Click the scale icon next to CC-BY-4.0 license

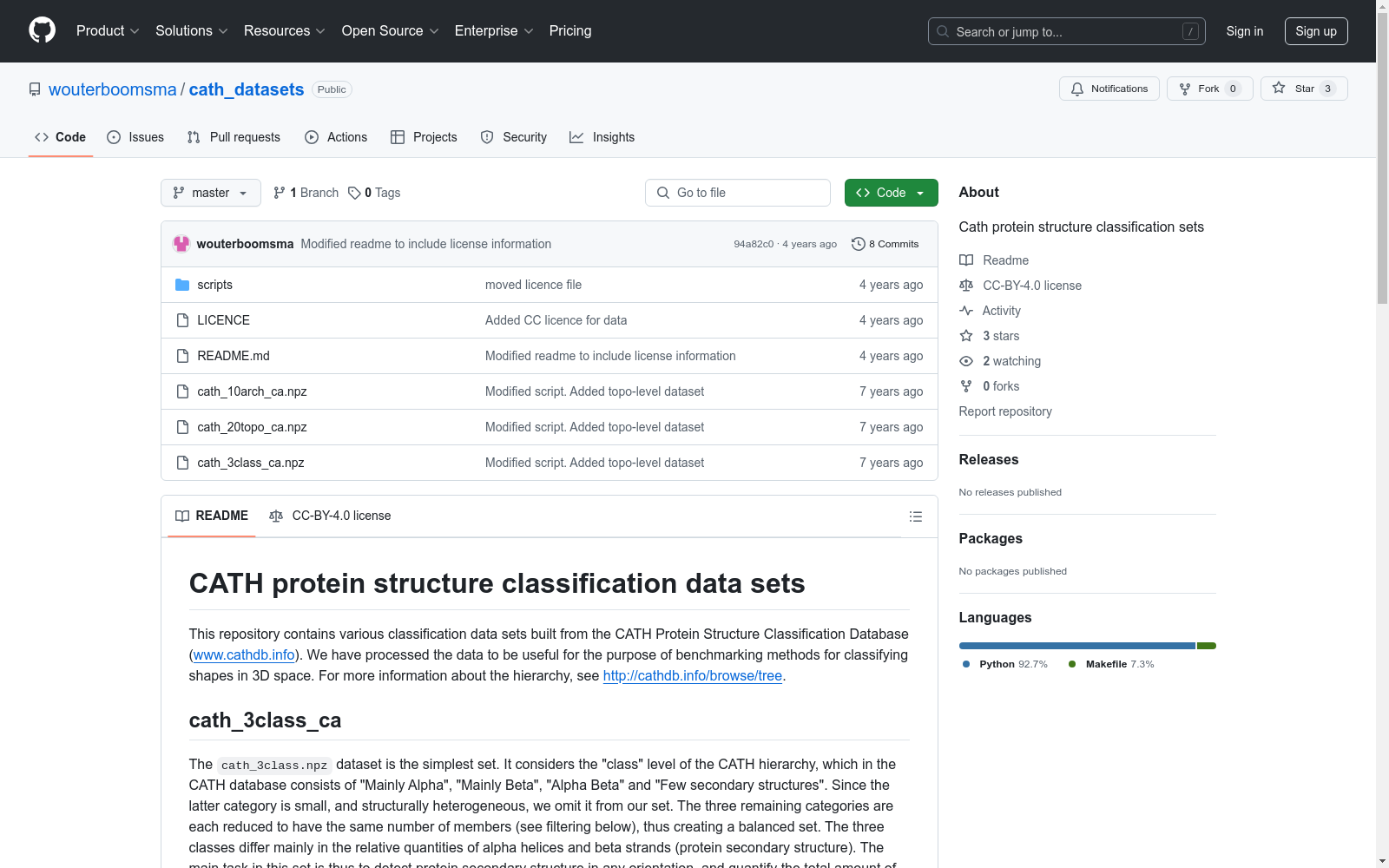(966, 286)
